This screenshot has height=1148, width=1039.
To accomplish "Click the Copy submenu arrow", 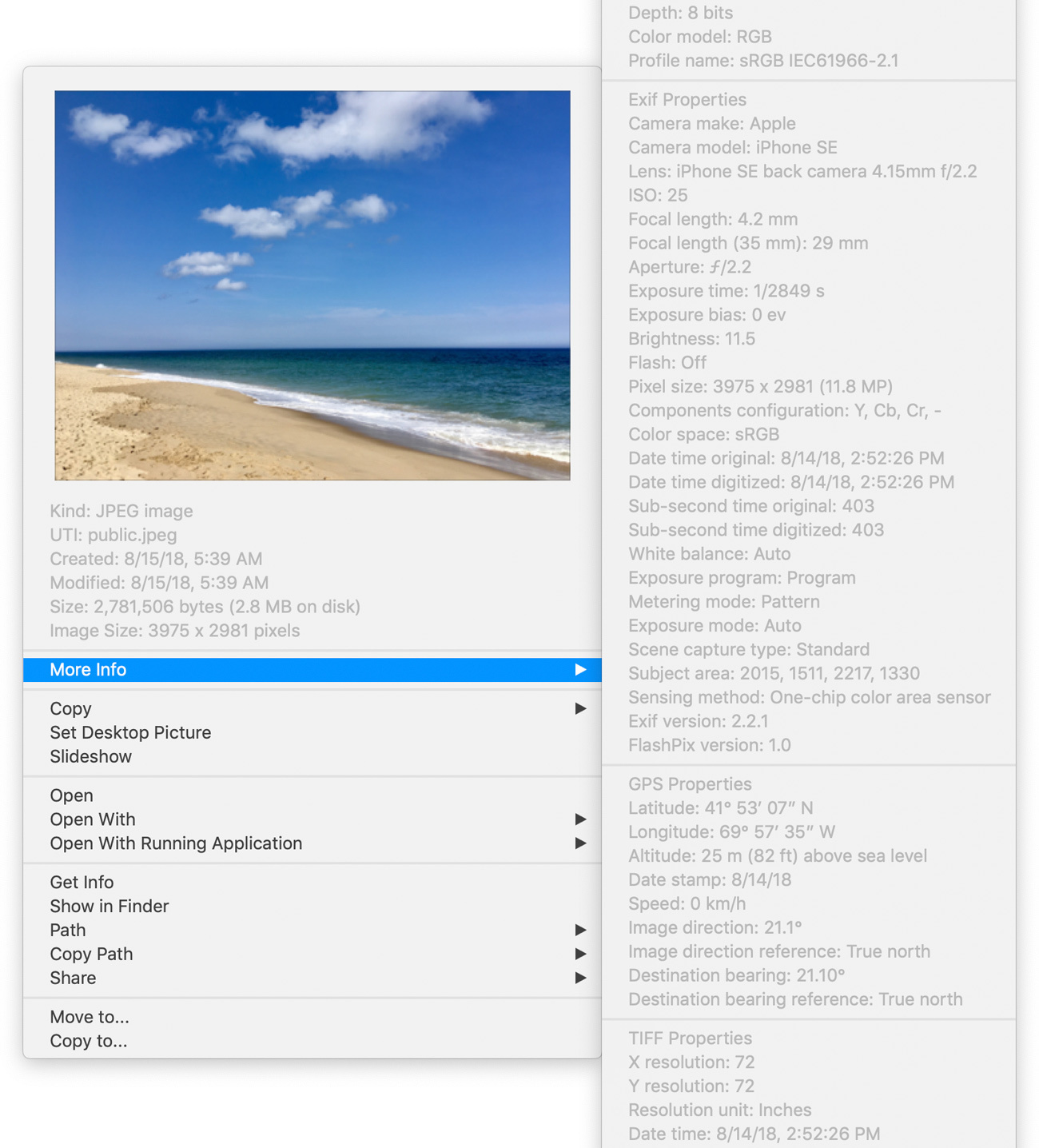I will [580, 708].
